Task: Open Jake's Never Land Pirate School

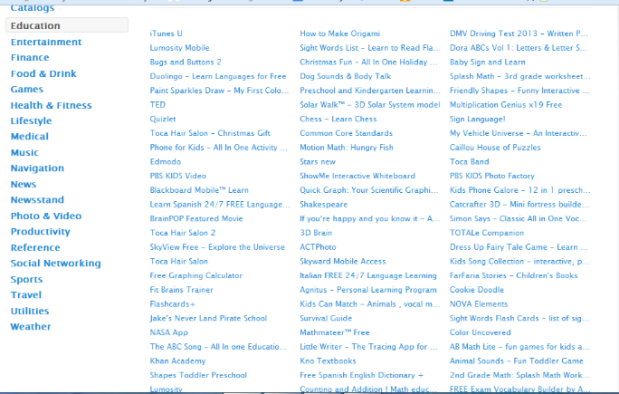Action: pyautogui.click(x=208, y=318)
